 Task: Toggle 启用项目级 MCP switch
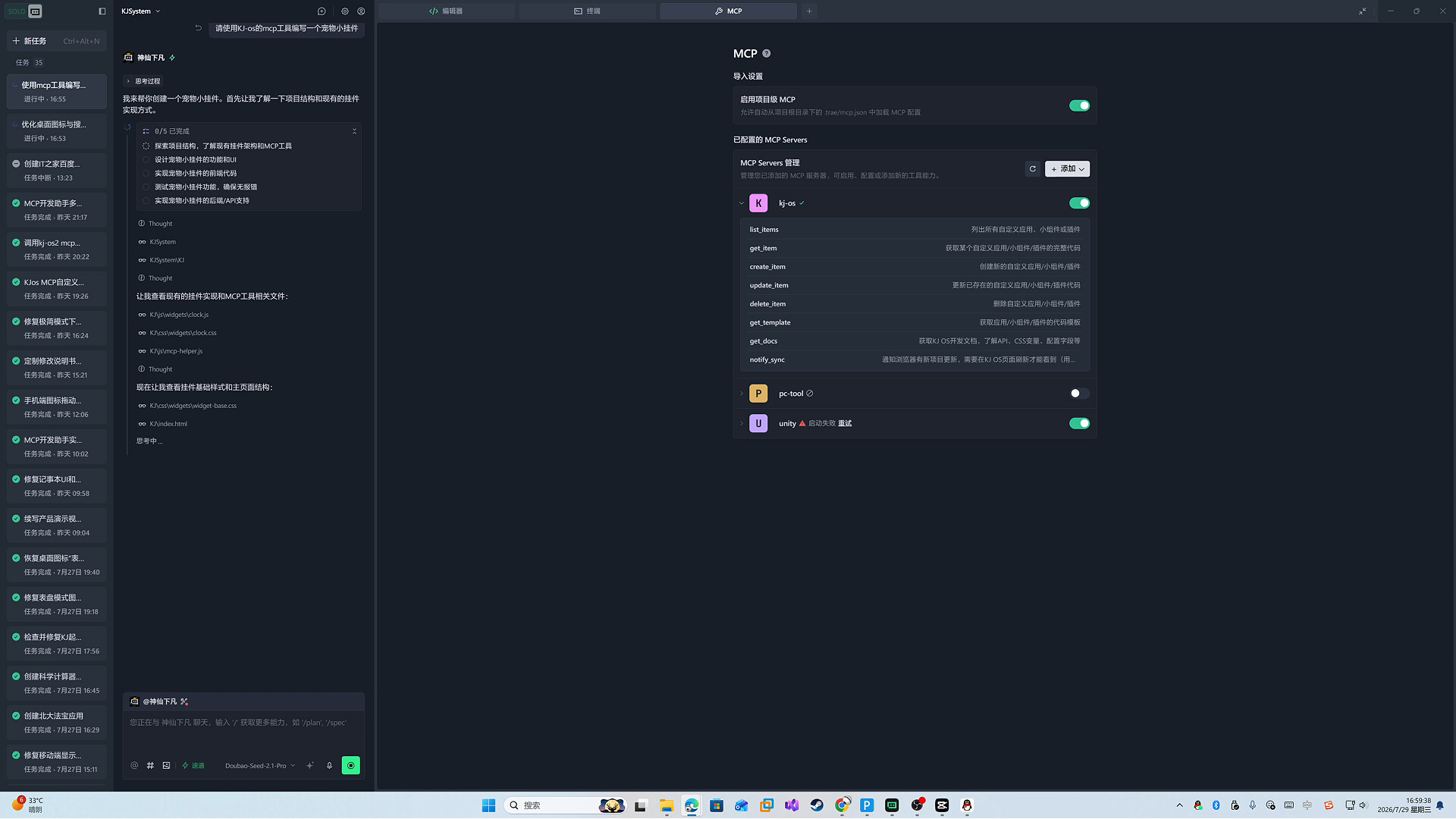click(1079, 105)
